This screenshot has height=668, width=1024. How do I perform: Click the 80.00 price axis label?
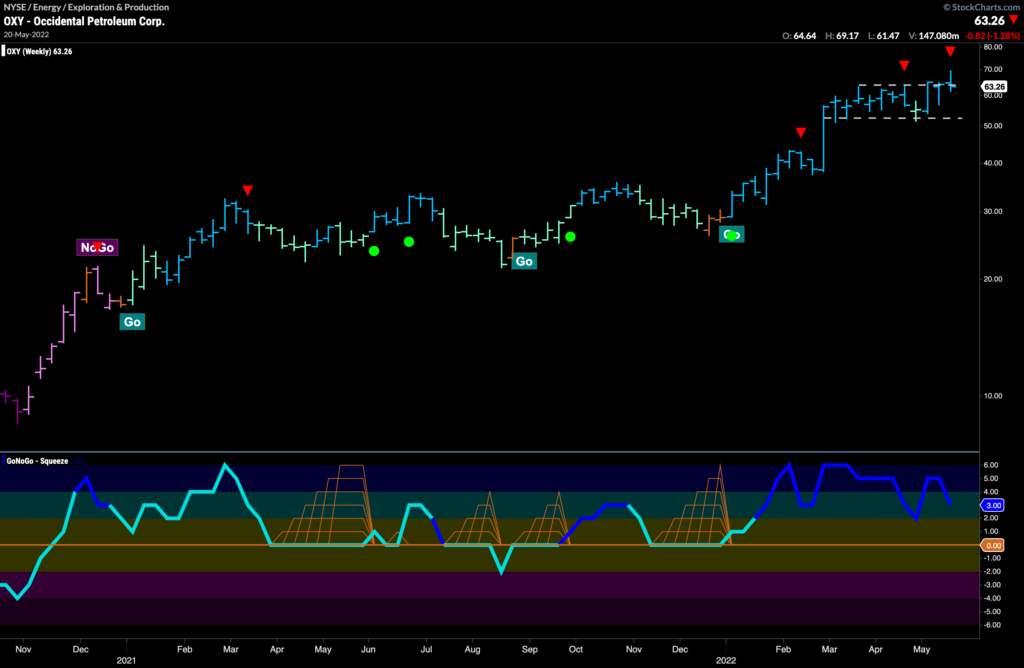click(993, 47)
